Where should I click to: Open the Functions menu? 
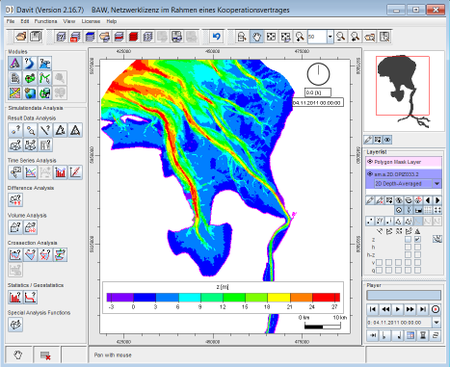[46, 21]
